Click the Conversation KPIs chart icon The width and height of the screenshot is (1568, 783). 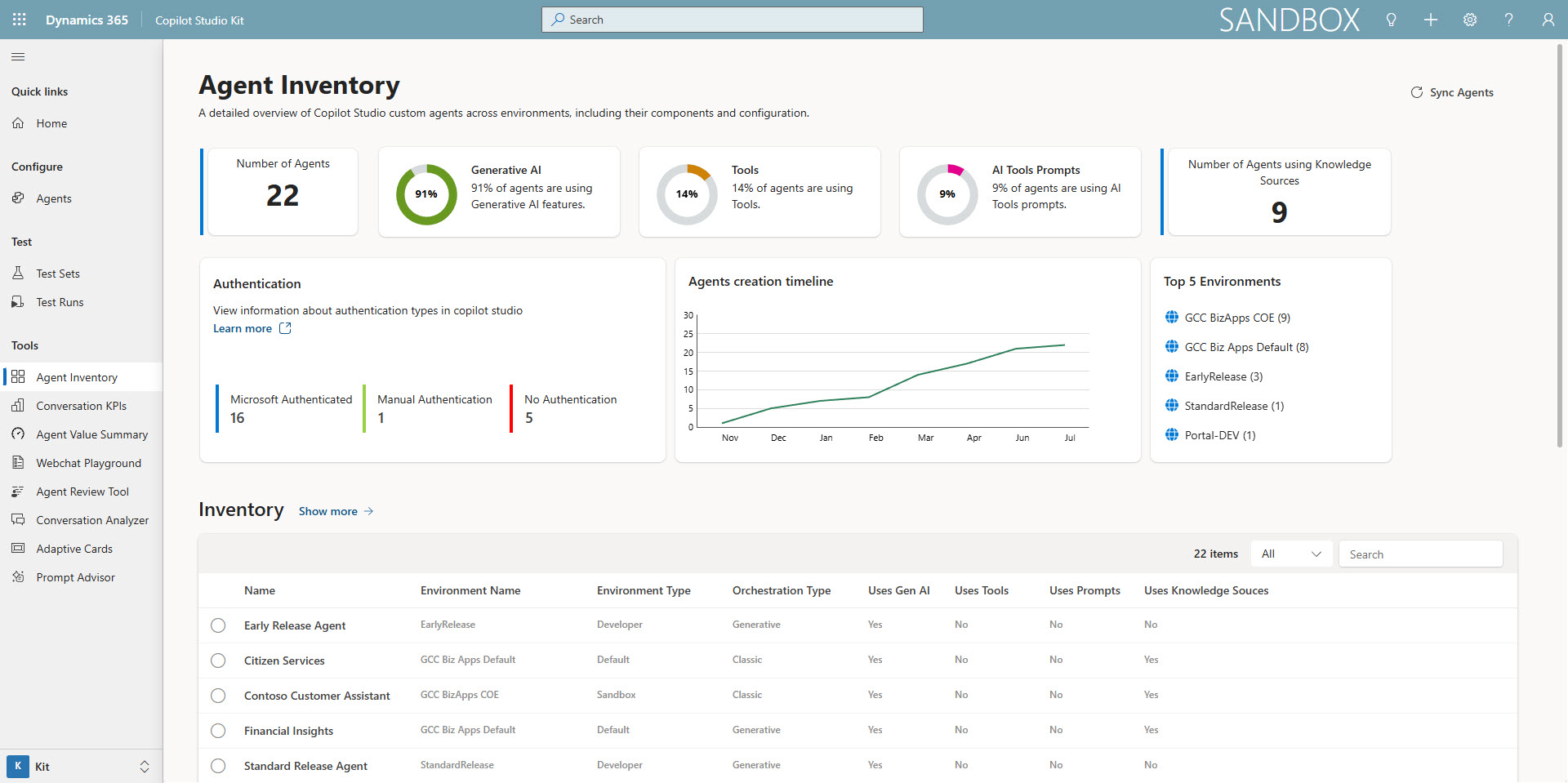point(18,406)
